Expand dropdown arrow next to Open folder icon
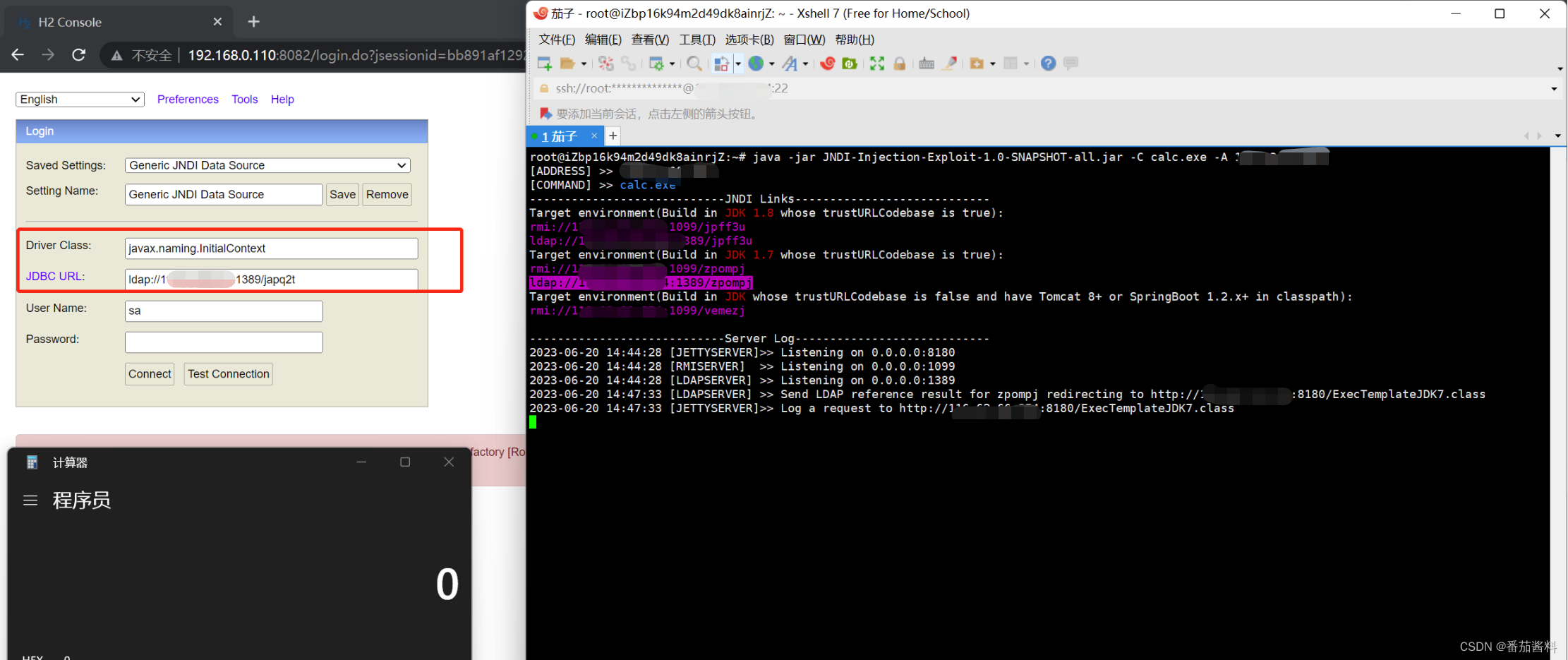Viewport: 1568px width, 660px height. point(584,64)
